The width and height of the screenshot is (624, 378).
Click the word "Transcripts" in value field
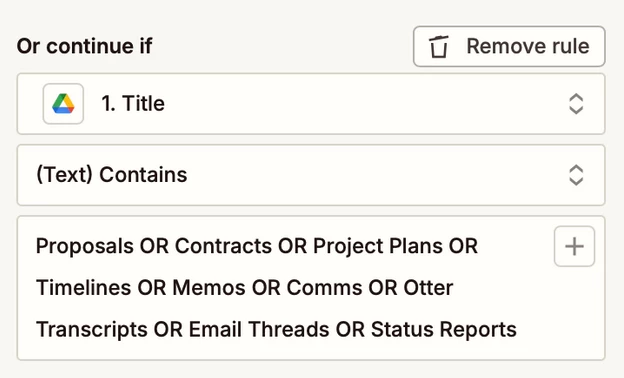click(x=92, y=329)
